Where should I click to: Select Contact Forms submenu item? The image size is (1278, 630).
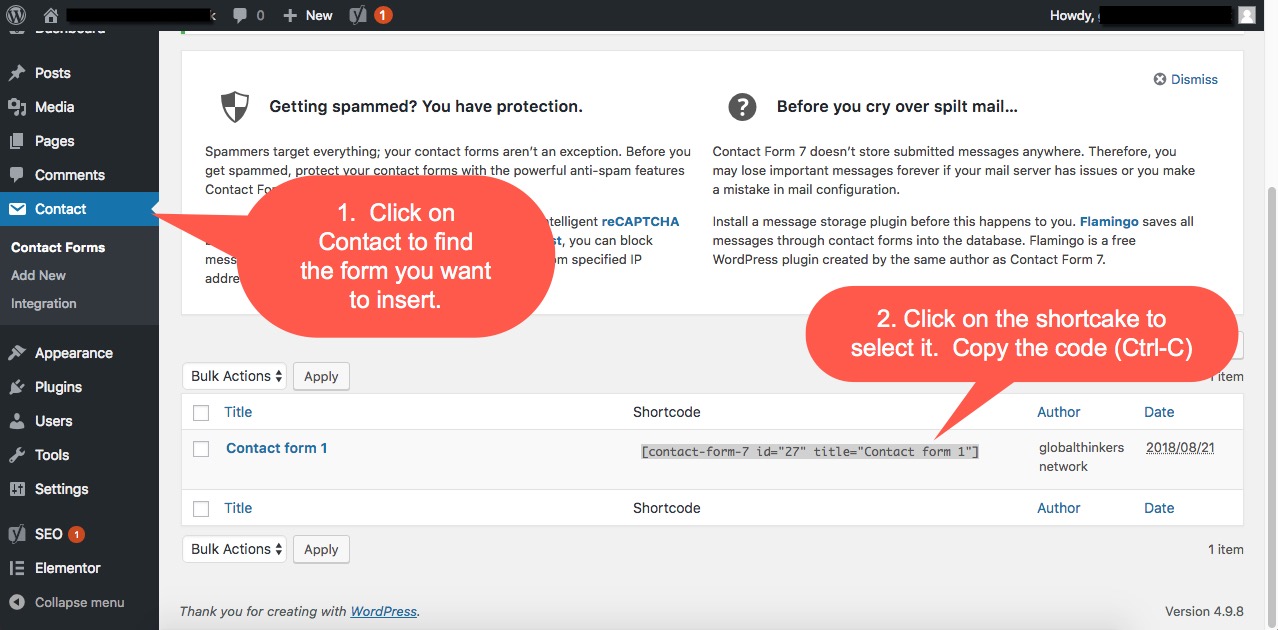(58, 247)
